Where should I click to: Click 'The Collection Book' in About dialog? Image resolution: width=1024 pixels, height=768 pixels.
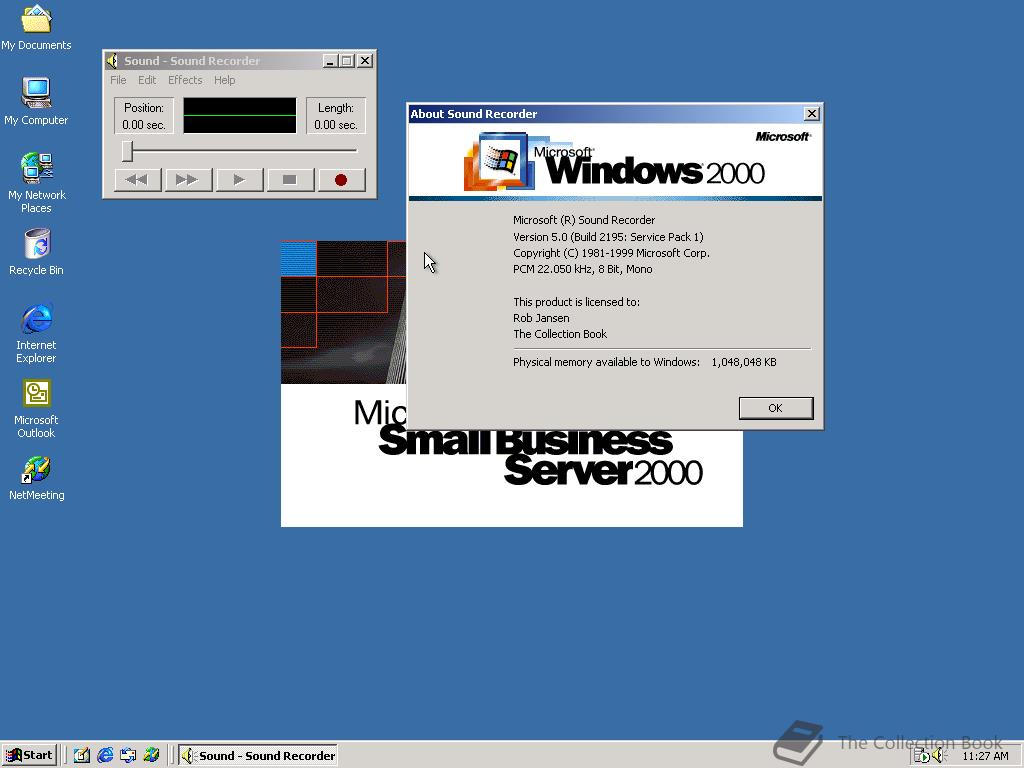[x=560, y=334]
